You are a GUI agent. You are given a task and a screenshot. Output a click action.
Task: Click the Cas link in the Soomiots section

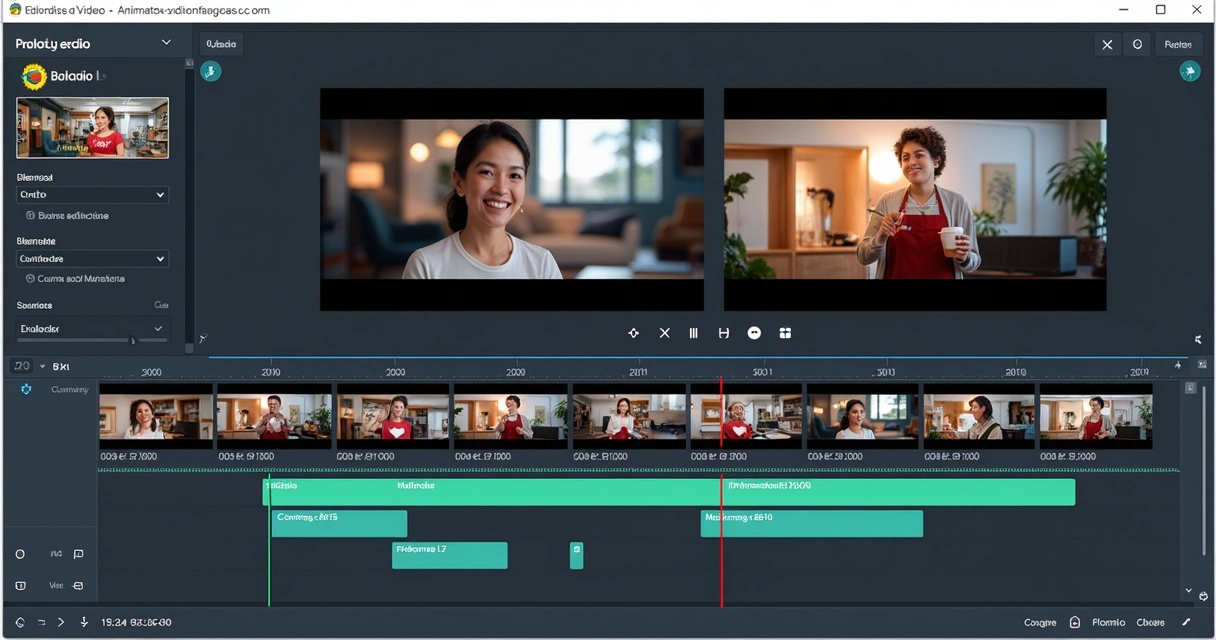tap(161, 305)
